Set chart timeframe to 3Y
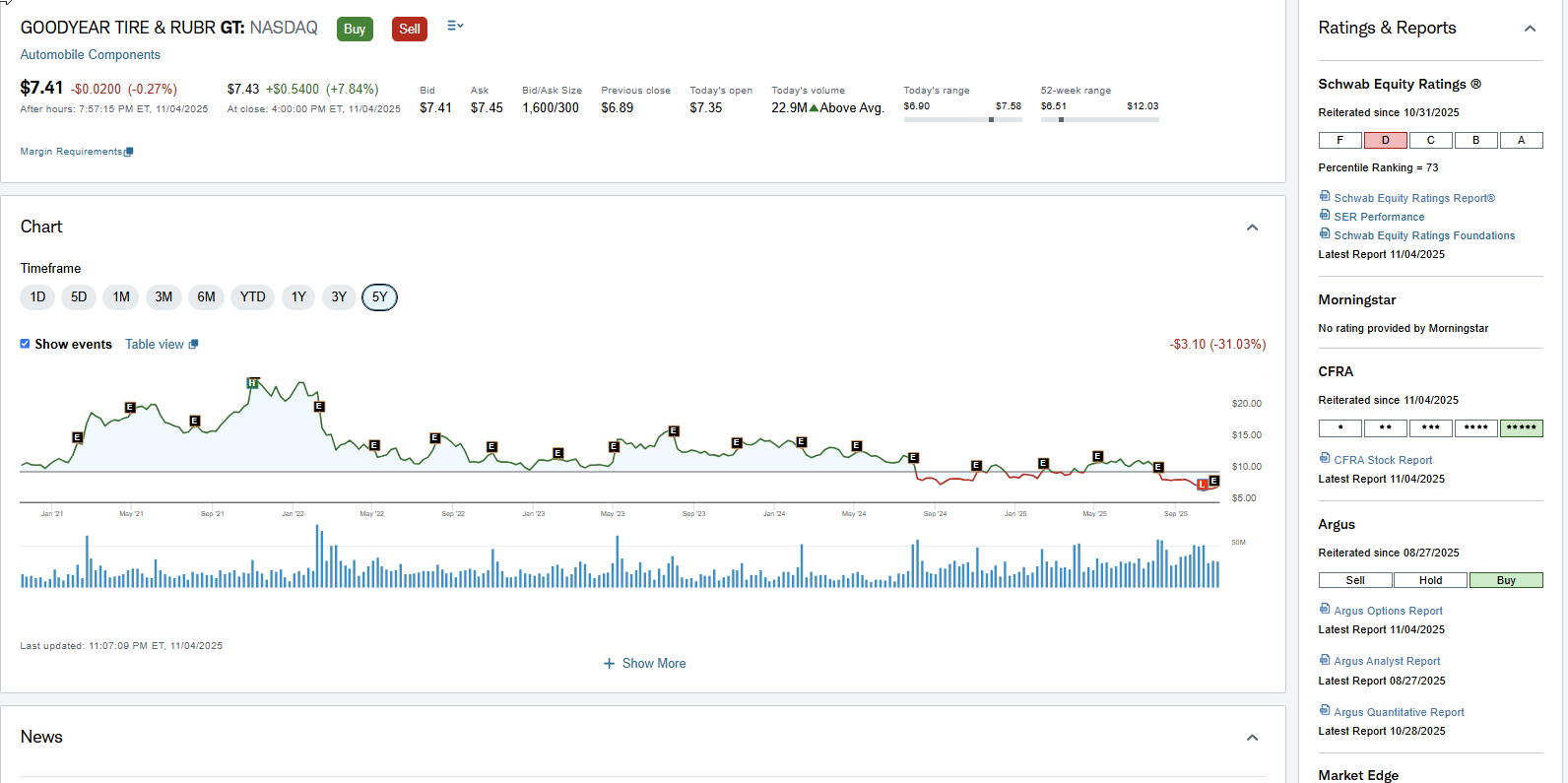This screenshot has height=783, width=1568. (x=339, y=297)
